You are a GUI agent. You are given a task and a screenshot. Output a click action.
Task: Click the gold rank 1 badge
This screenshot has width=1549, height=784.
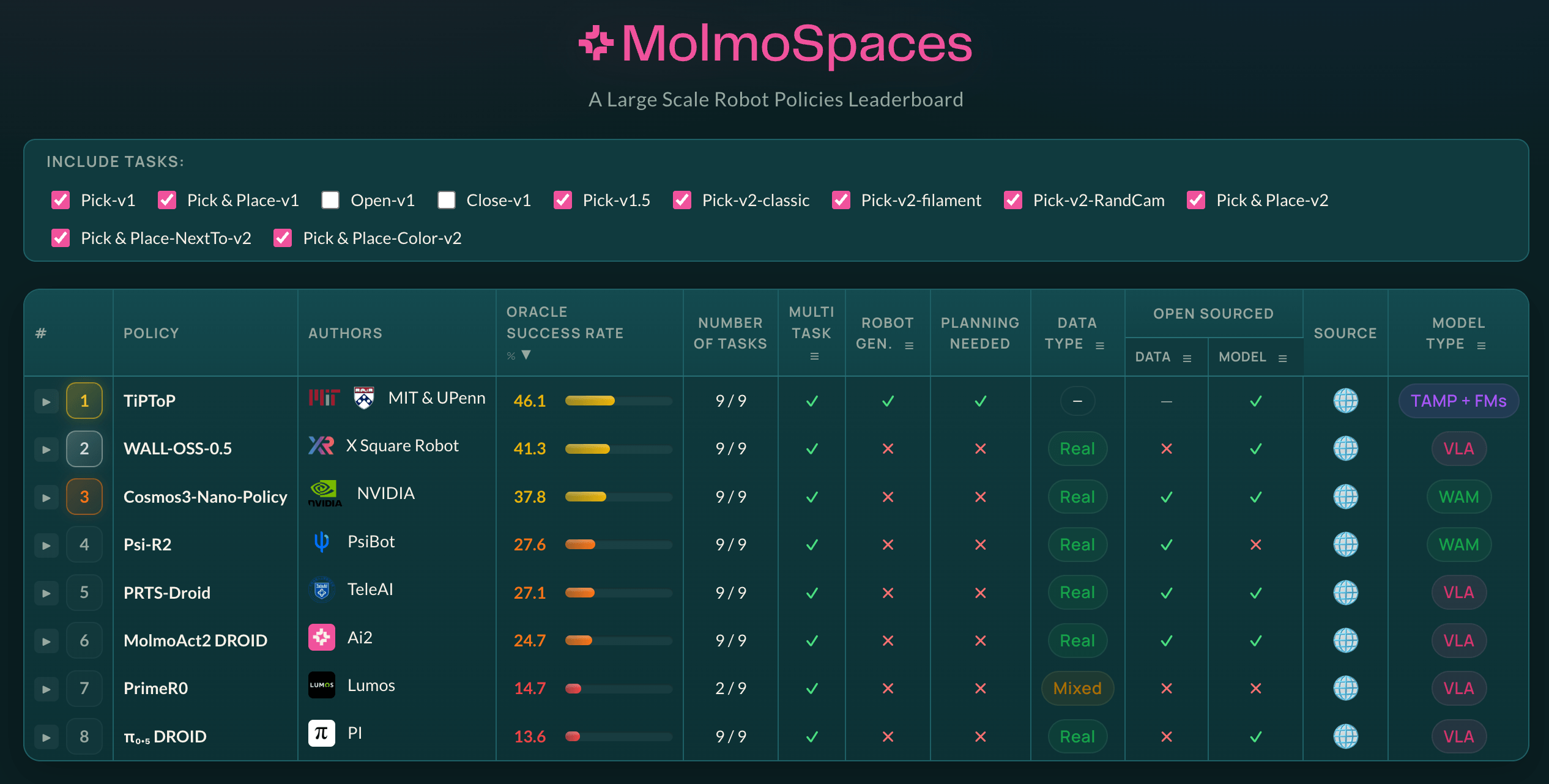pos(84,401)
